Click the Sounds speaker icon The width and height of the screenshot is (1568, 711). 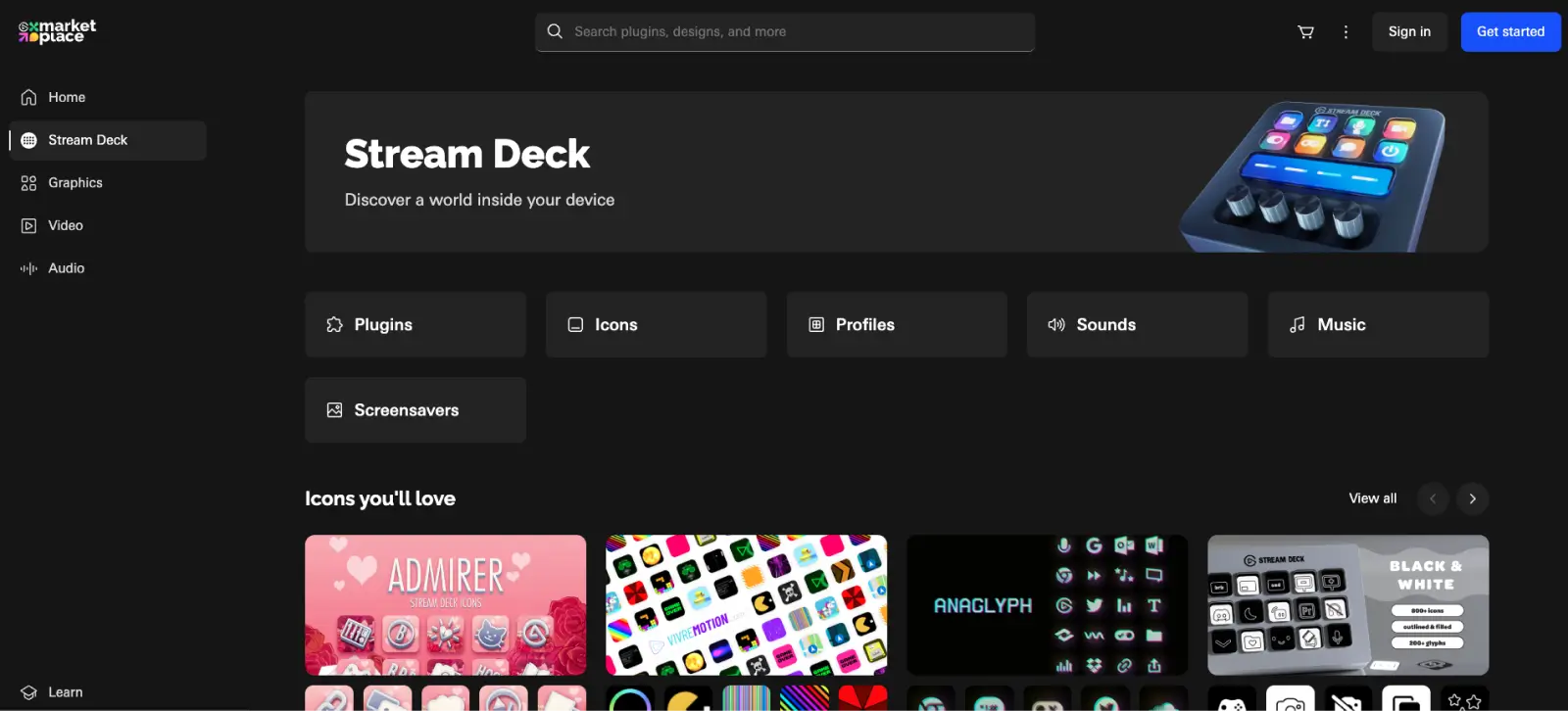1056,324
